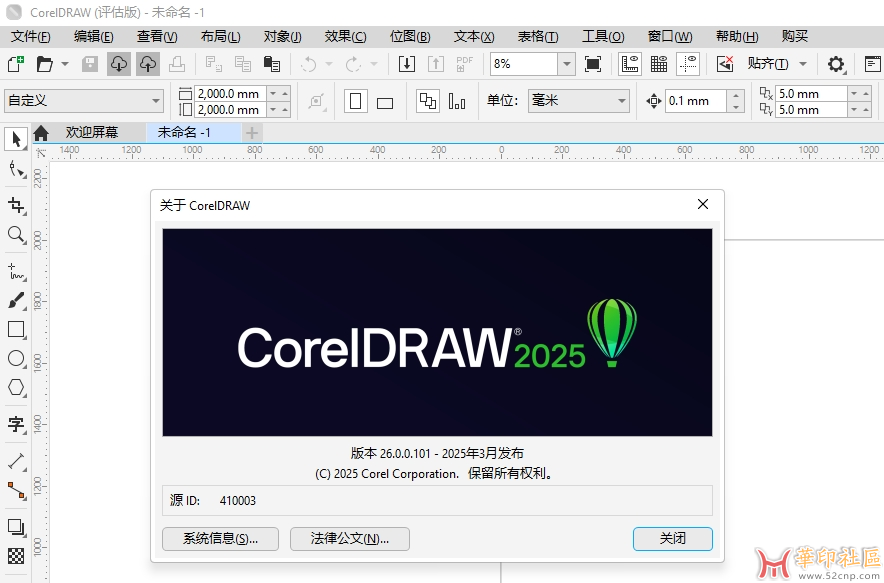
Task: Toggle apply layout to all pages
Action: (427, 101)
